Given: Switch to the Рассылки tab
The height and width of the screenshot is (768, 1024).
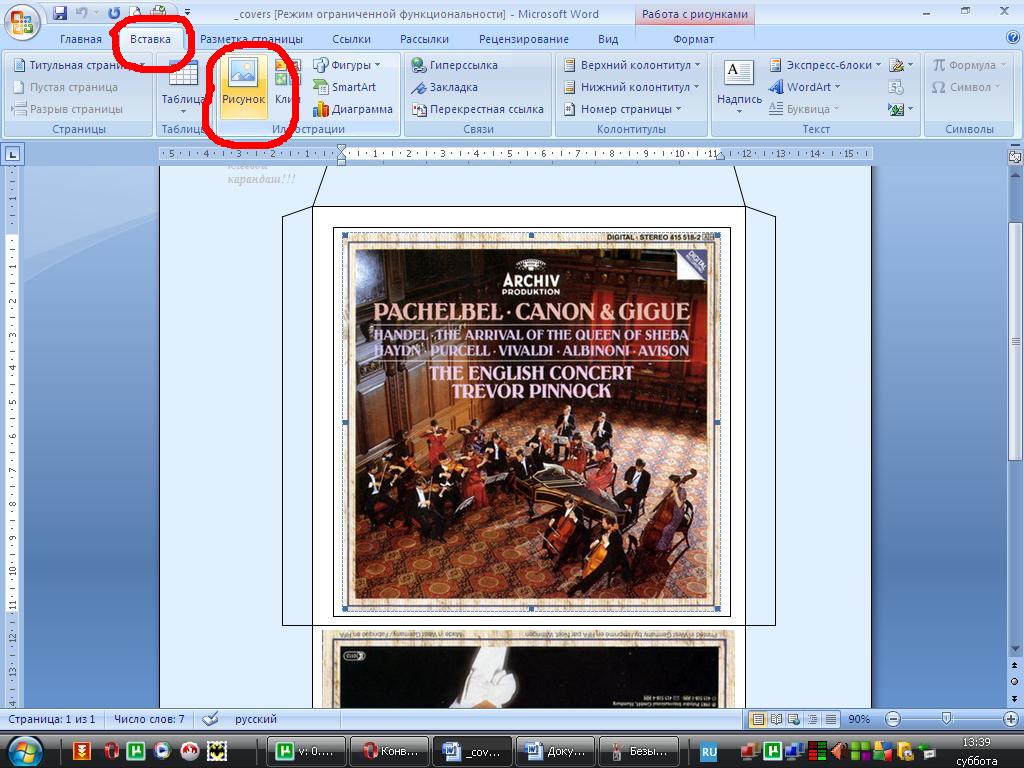Looking at the screenshot, I should click(x=424, y=39).
